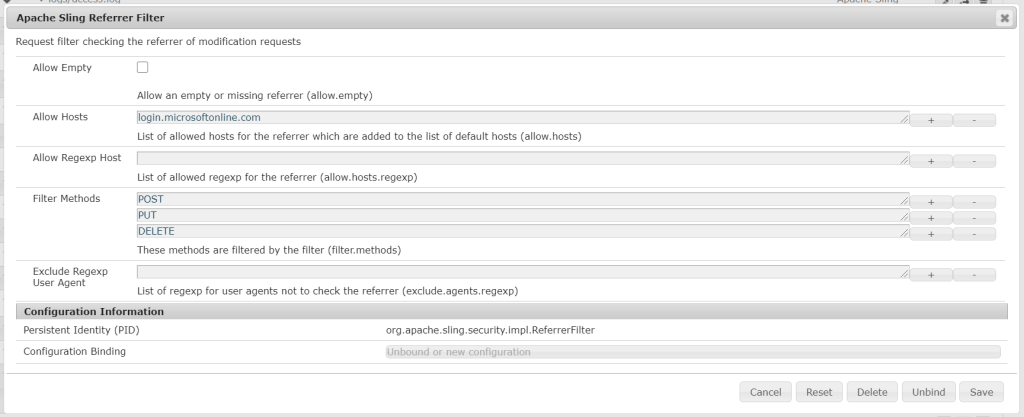Remove the PUT filter method
This screenshot has height=417, width=1024.
pos(974,217)
